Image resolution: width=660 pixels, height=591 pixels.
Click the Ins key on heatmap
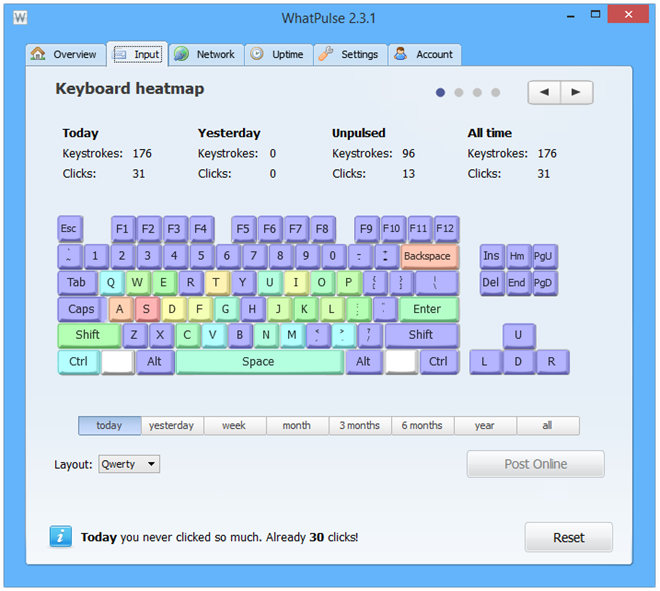pyautogui.click(x=492, y=256)
